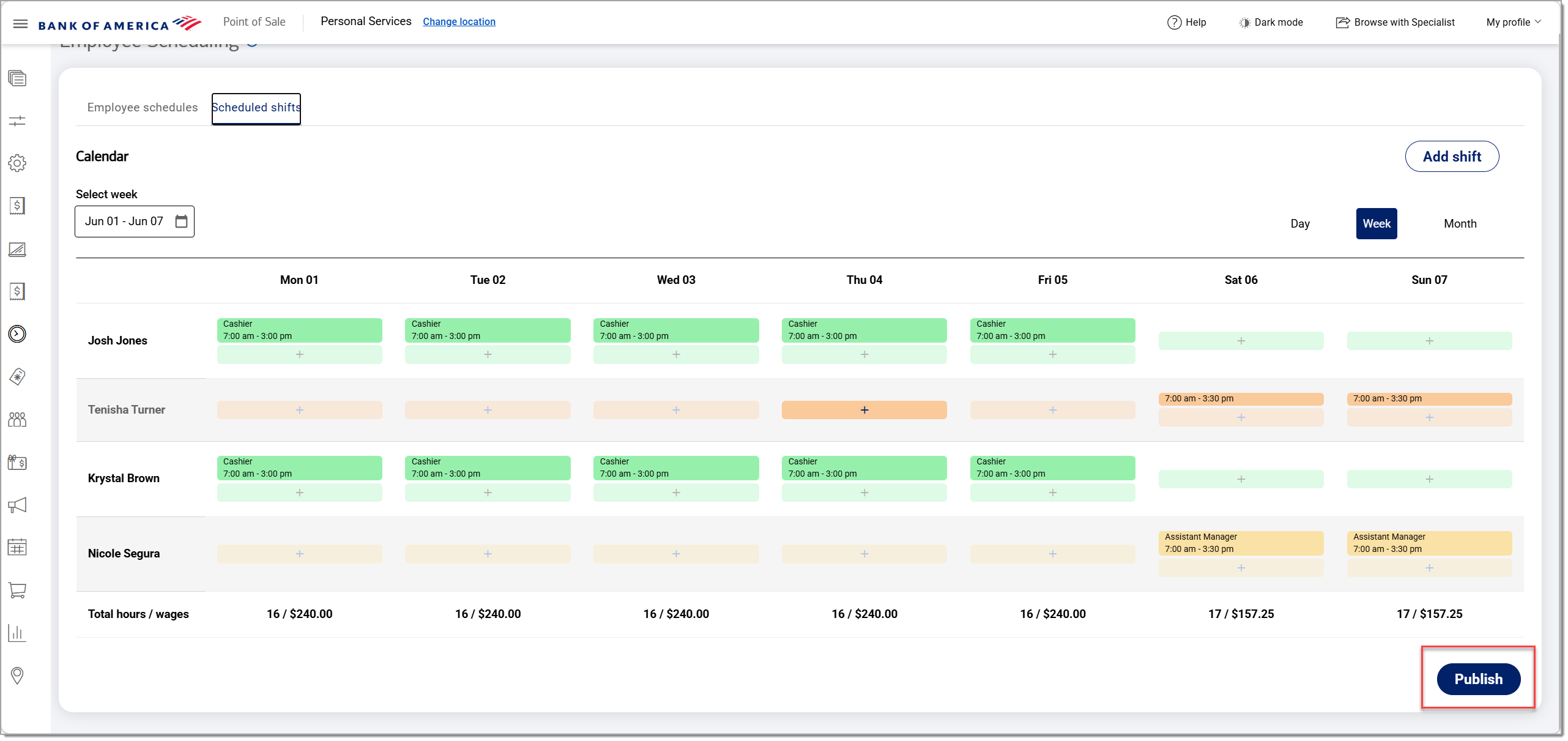Click the Josh Jones employee name

click(x=117, y=341)
